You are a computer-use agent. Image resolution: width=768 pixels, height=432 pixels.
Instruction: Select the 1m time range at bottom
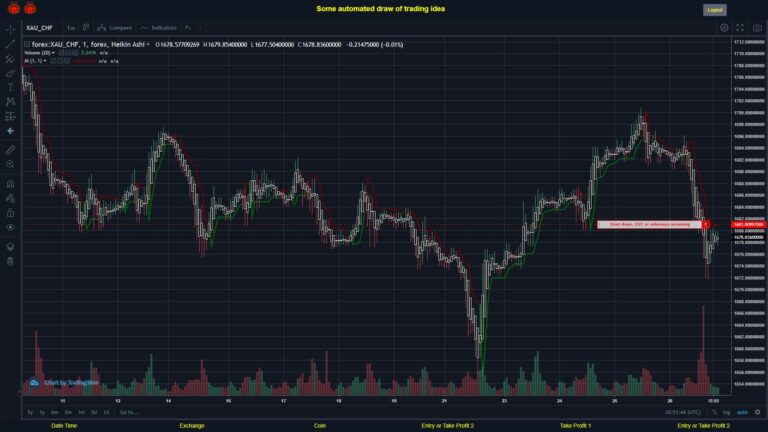click(81, 412)
